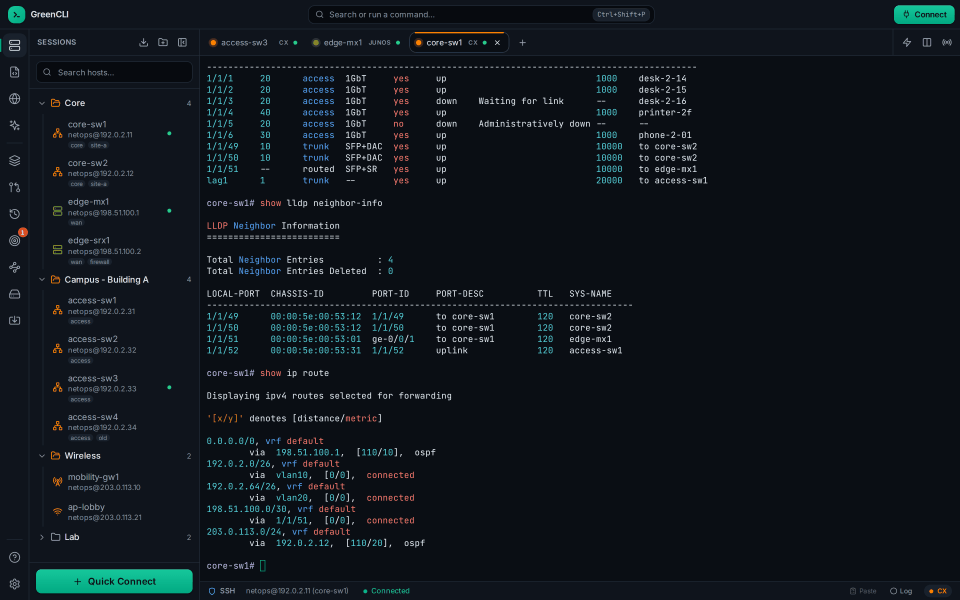This screenshot has height=600, width=960.
Task: Click the globe network sidebar icon
Action: pyautogui.click(x=15, y=99)
